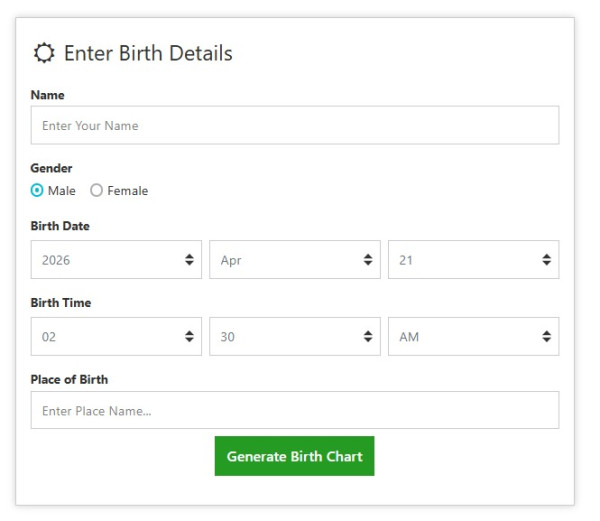Click the up-down arrows on the 2026 year field
Viewport: 600px width, 521px height.
coord(189,260)
